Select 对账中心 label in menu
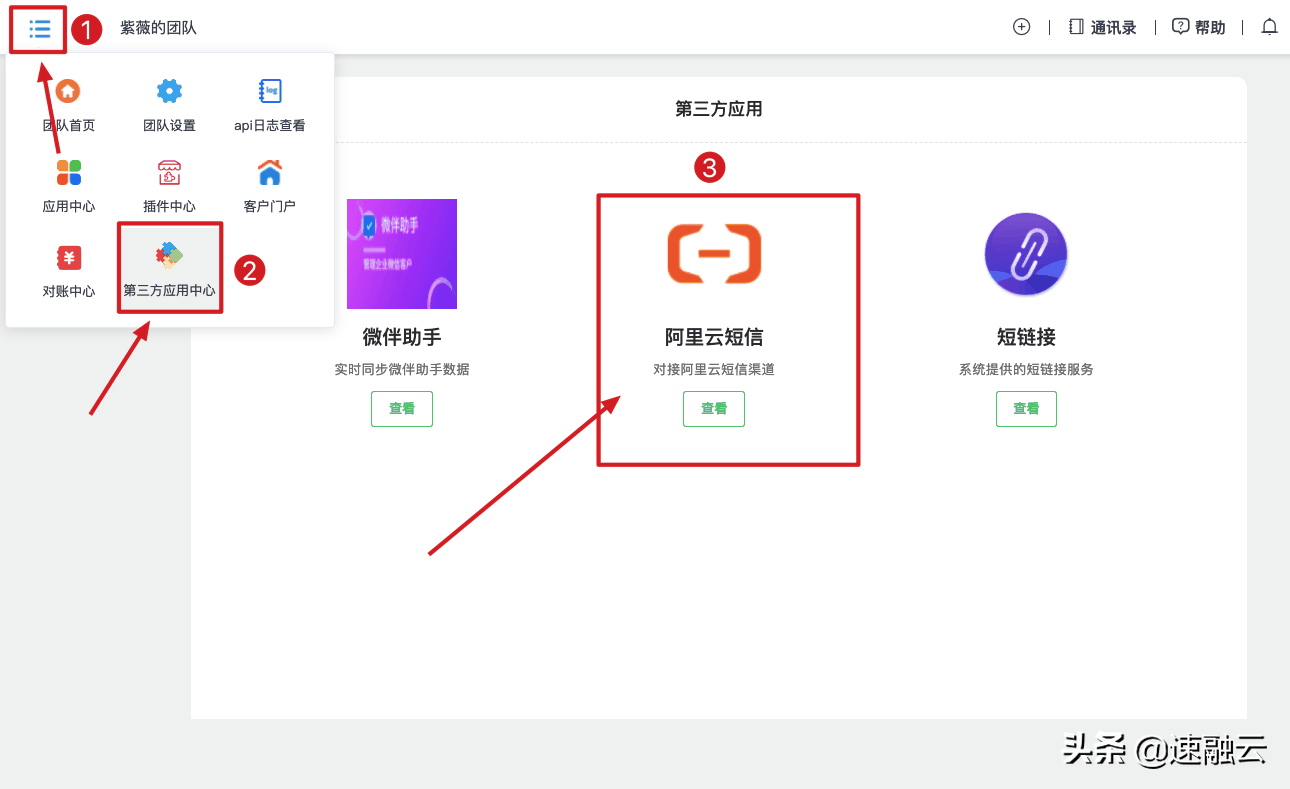1290x789 pixels. click(69, 292)
